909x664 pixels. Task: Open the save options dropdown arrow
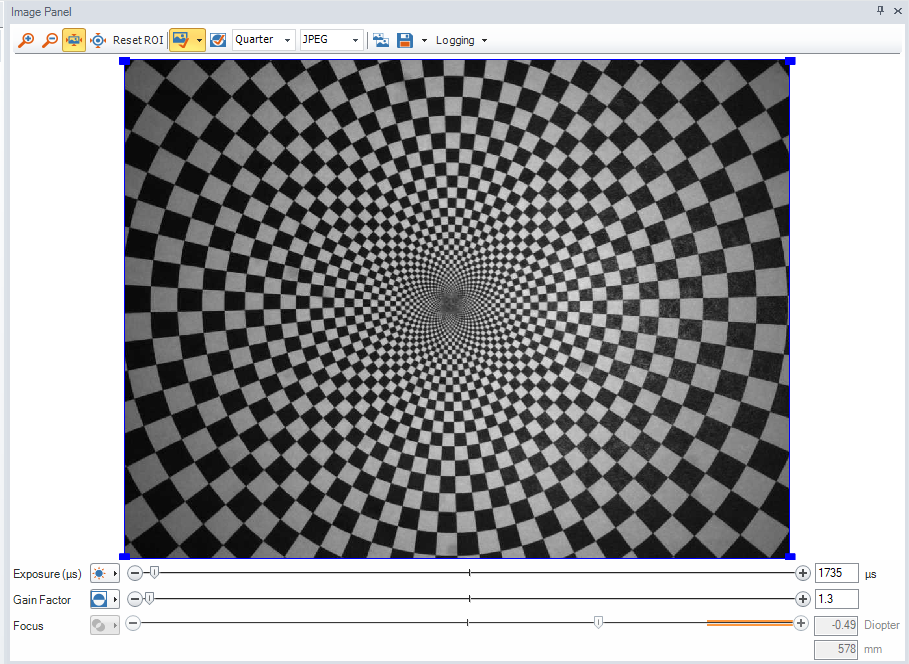coord(423,40)
